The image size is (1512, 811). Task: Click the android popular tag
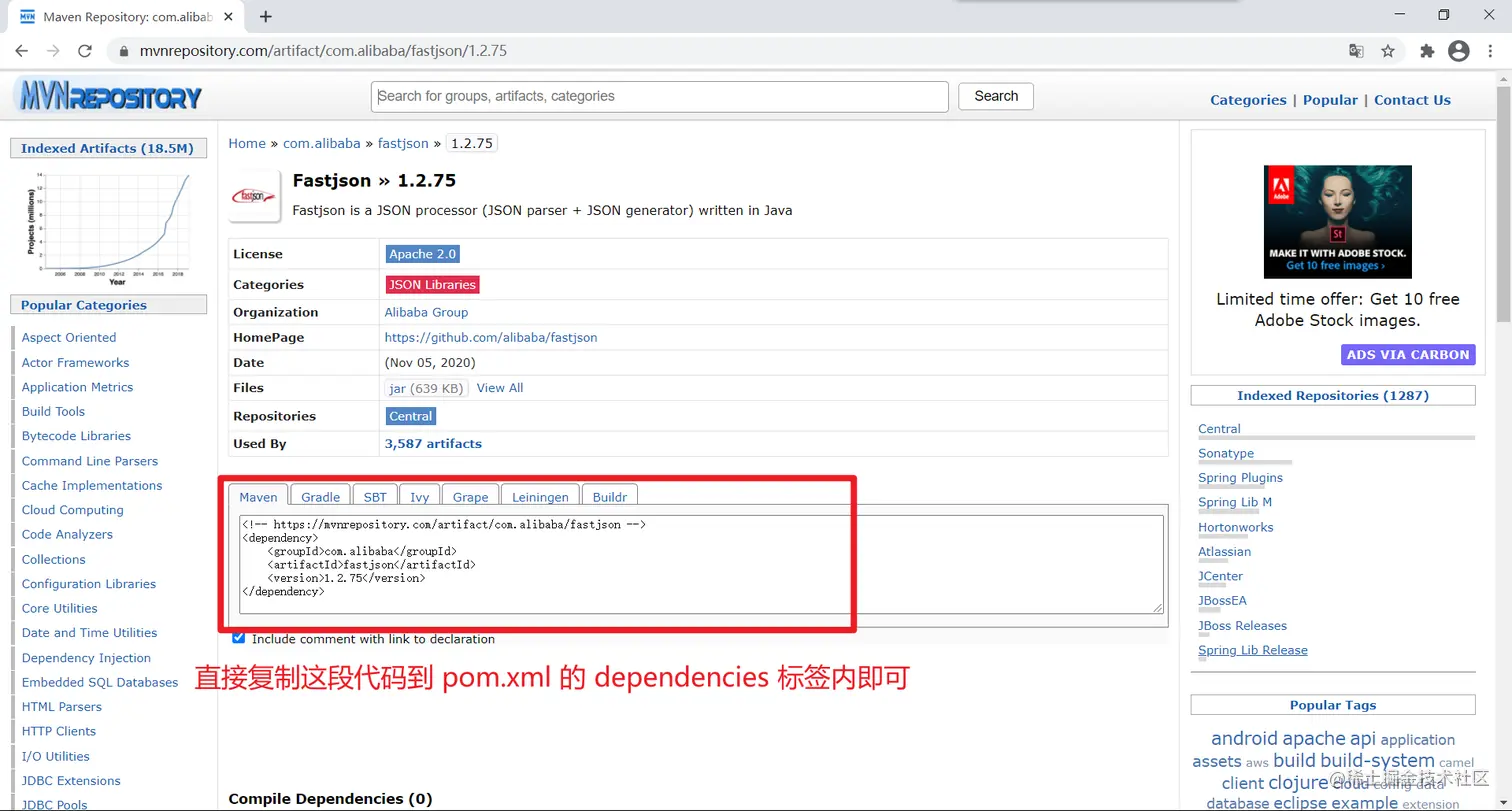tap(1244, 739)
